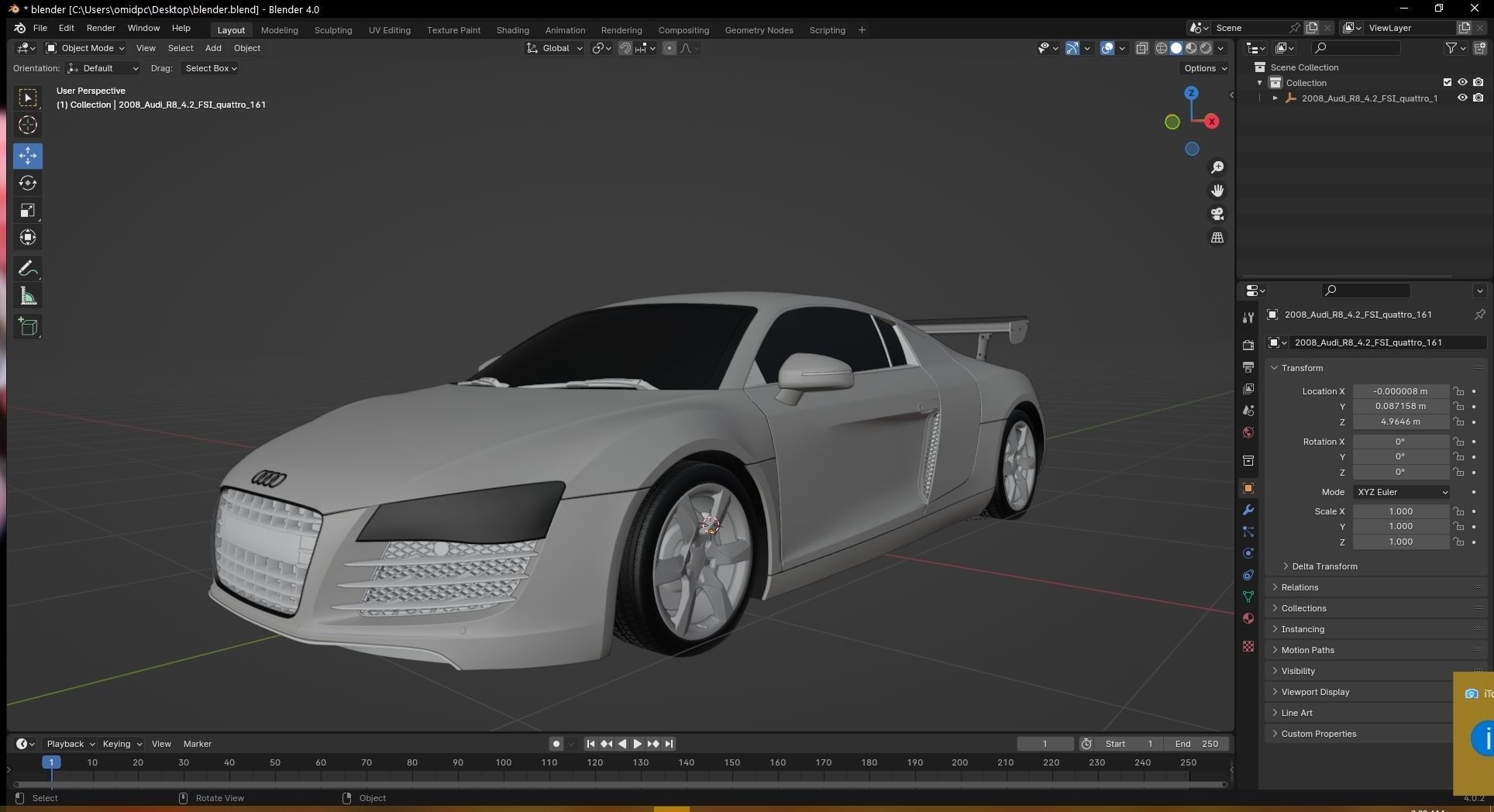Switch to the Shading workspace tab
This screenshot has width=1494, height=812.
[x=512, y=30]
